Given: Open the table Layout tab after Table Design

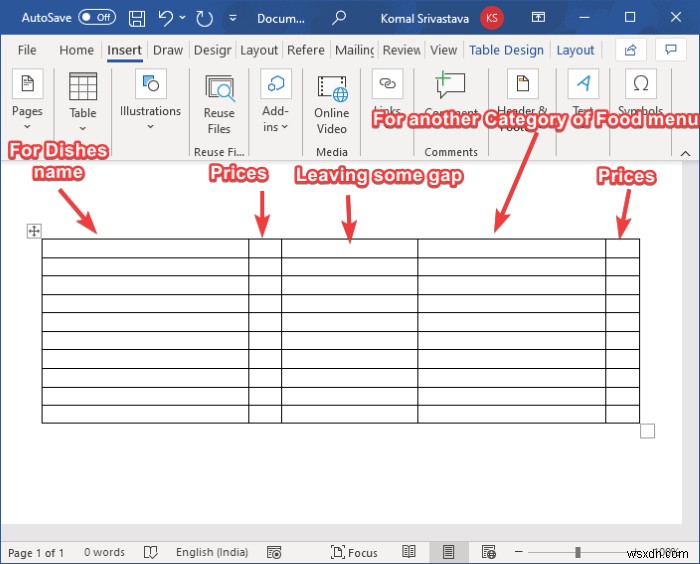Looking at the screenshot, I should 575,50.
